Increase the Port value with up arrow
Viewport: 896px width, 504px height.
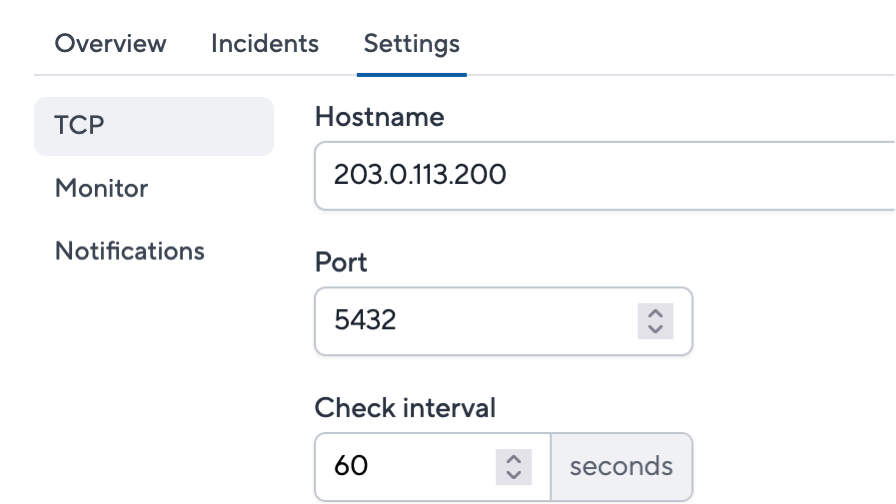655,314
